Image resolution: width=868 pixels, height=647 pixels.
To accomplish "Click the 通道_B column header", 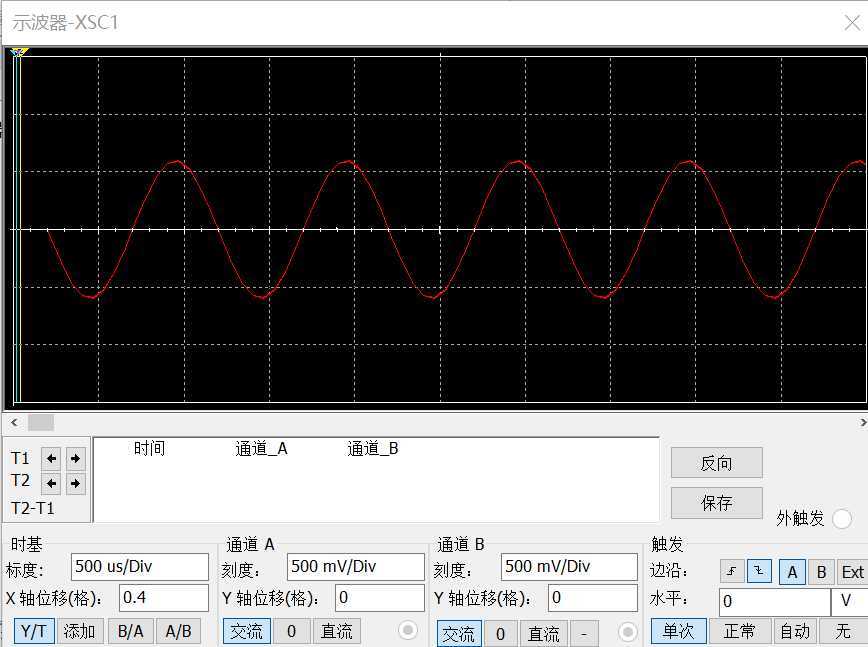I will 373,448.
